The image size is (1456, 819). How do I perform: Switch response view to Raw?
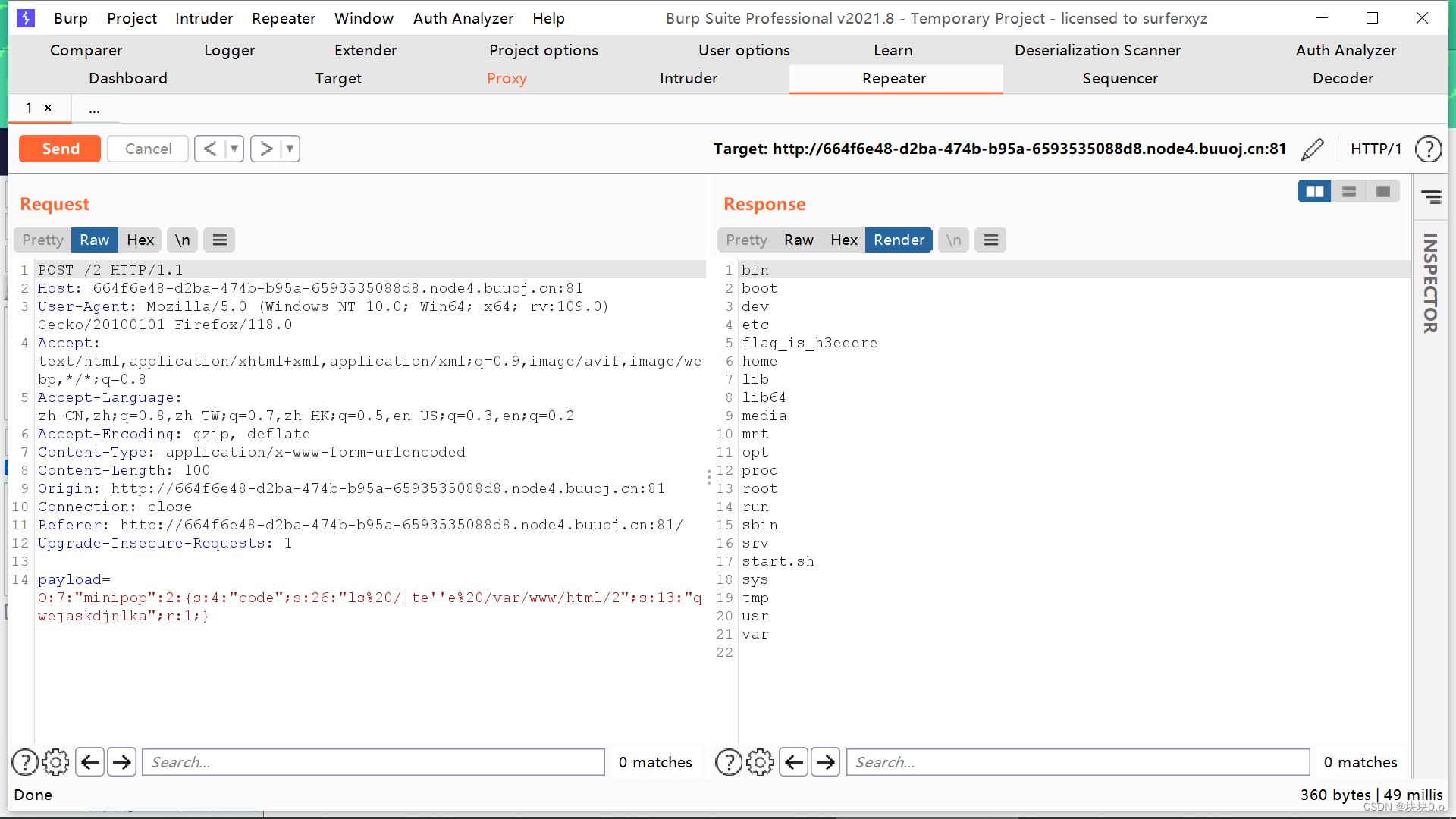(799, 240)
